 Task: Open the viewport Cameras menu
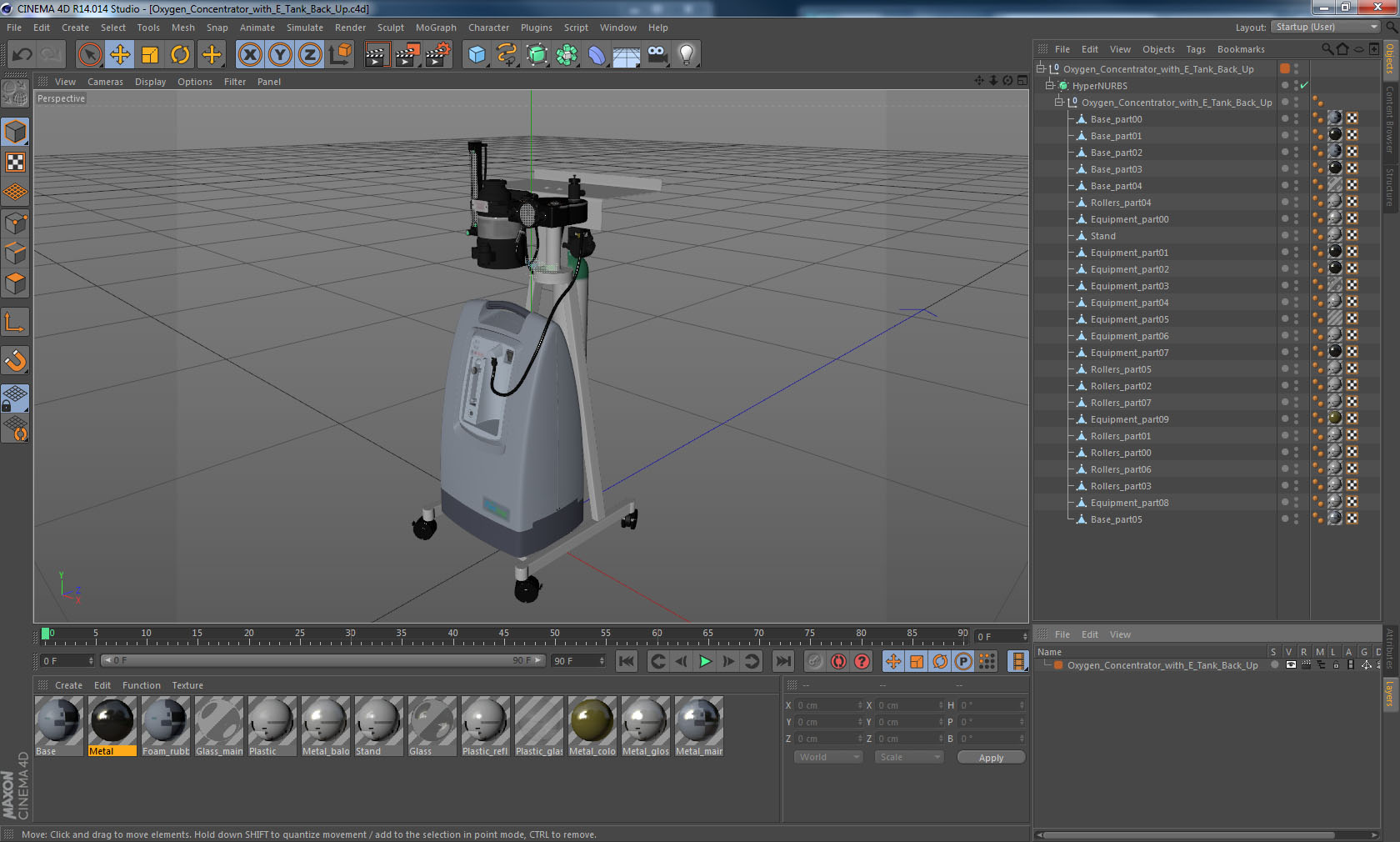pyautogui.click(x=105, y=82)
